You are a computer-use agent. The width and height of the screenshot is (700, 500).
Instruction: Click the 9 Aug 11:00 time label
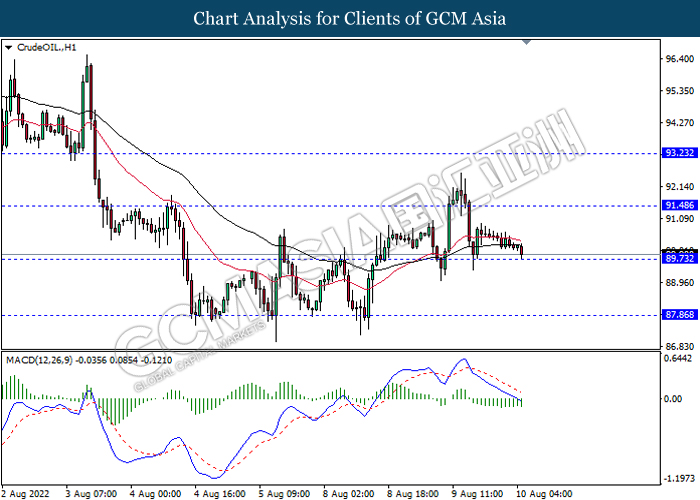pyautogui.click(x=478, y=494)
